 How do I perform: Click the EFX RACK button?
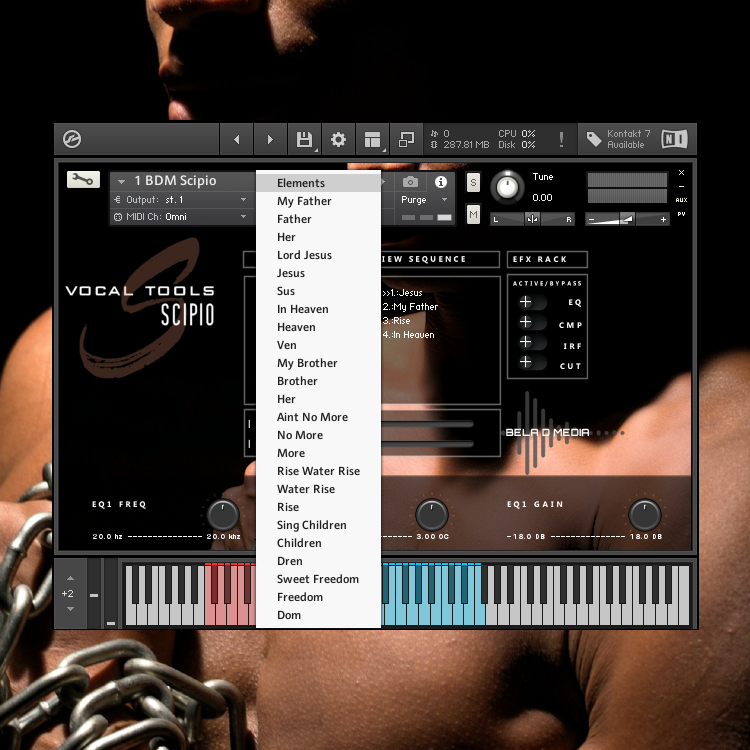(547, 259)
